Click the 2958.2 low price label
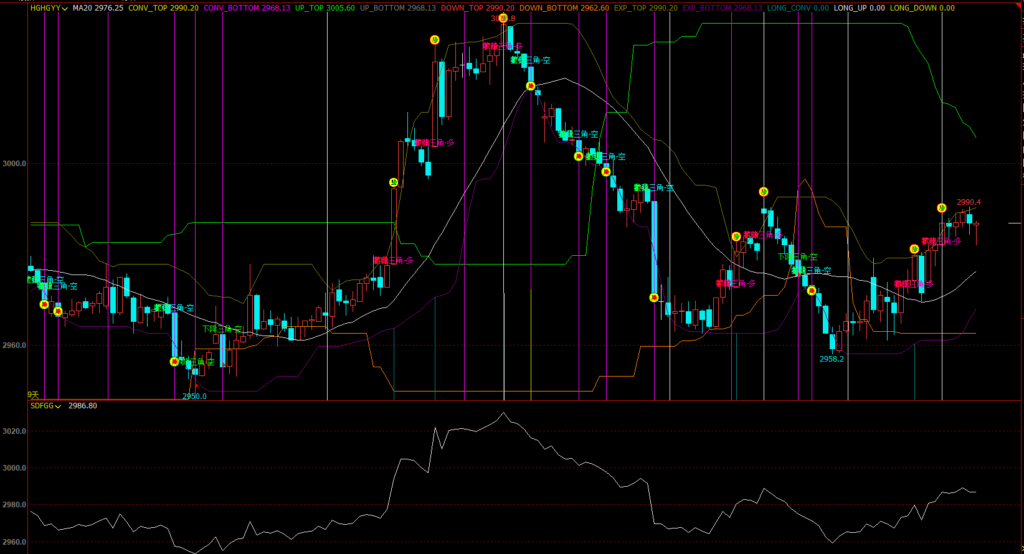Image resolution: width=1024 pixels, height=554 pixels. pos(831,358)
